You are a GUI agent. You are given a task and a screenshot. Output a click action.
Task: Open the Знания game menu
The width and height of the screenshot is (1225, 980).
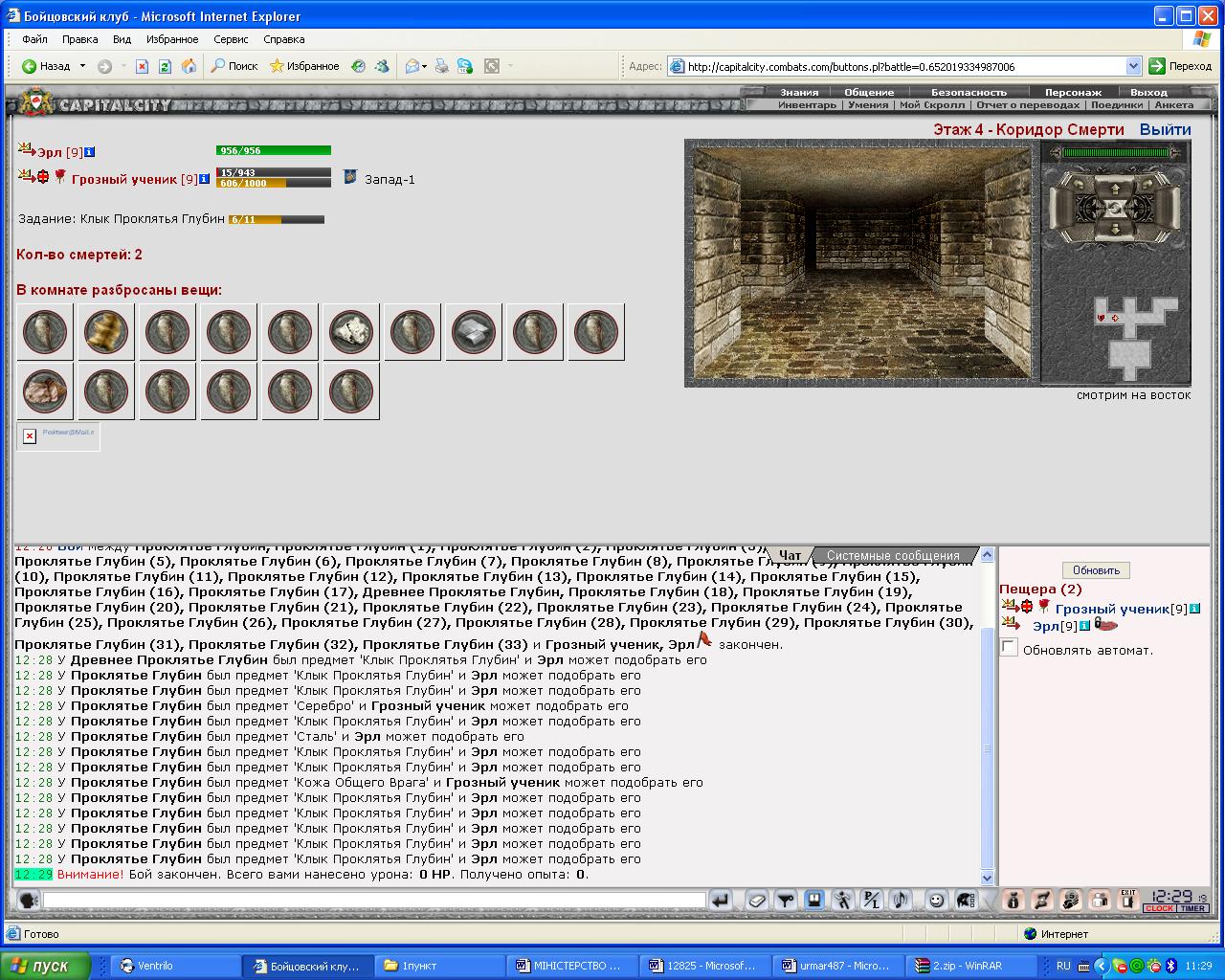[799, 92]
